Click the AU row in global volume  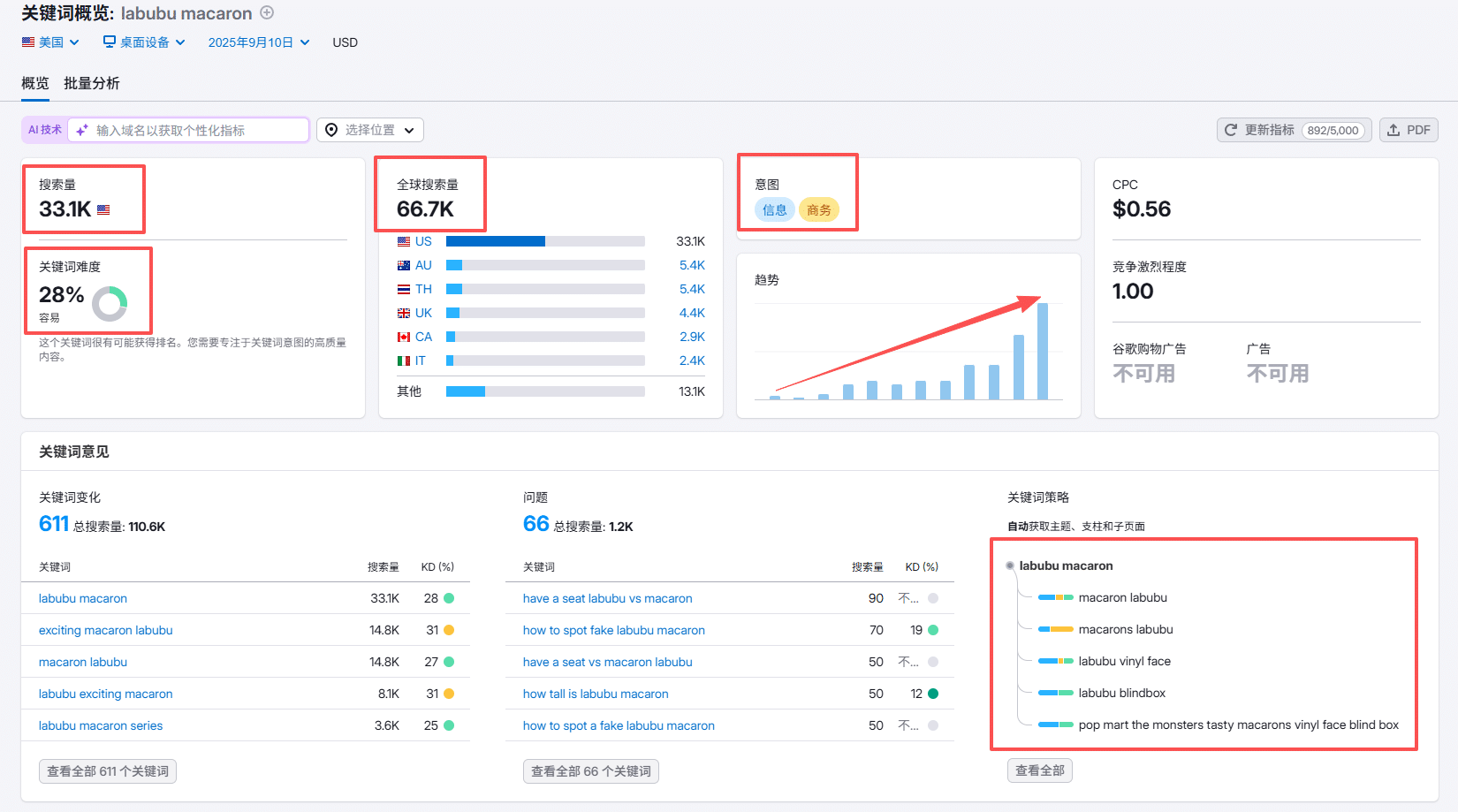click(551, 265)
